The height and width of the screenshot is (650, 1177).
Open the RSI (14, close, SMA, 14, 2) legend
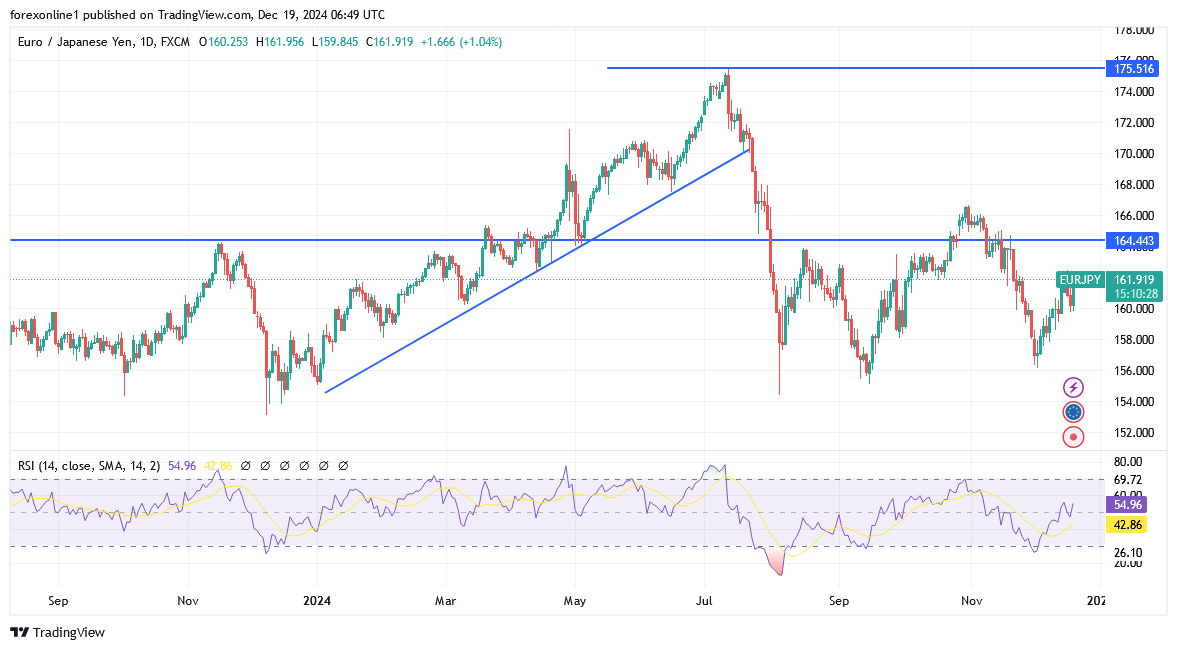tap(89, 466)
